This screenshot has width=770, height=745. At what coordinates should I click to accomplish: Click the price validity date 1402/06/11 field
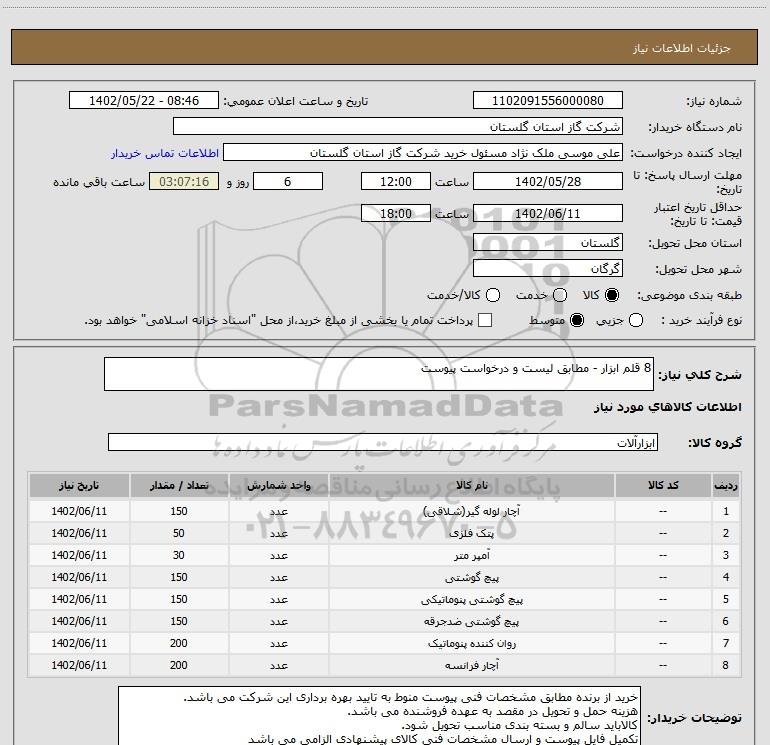[x=548, y=213]
